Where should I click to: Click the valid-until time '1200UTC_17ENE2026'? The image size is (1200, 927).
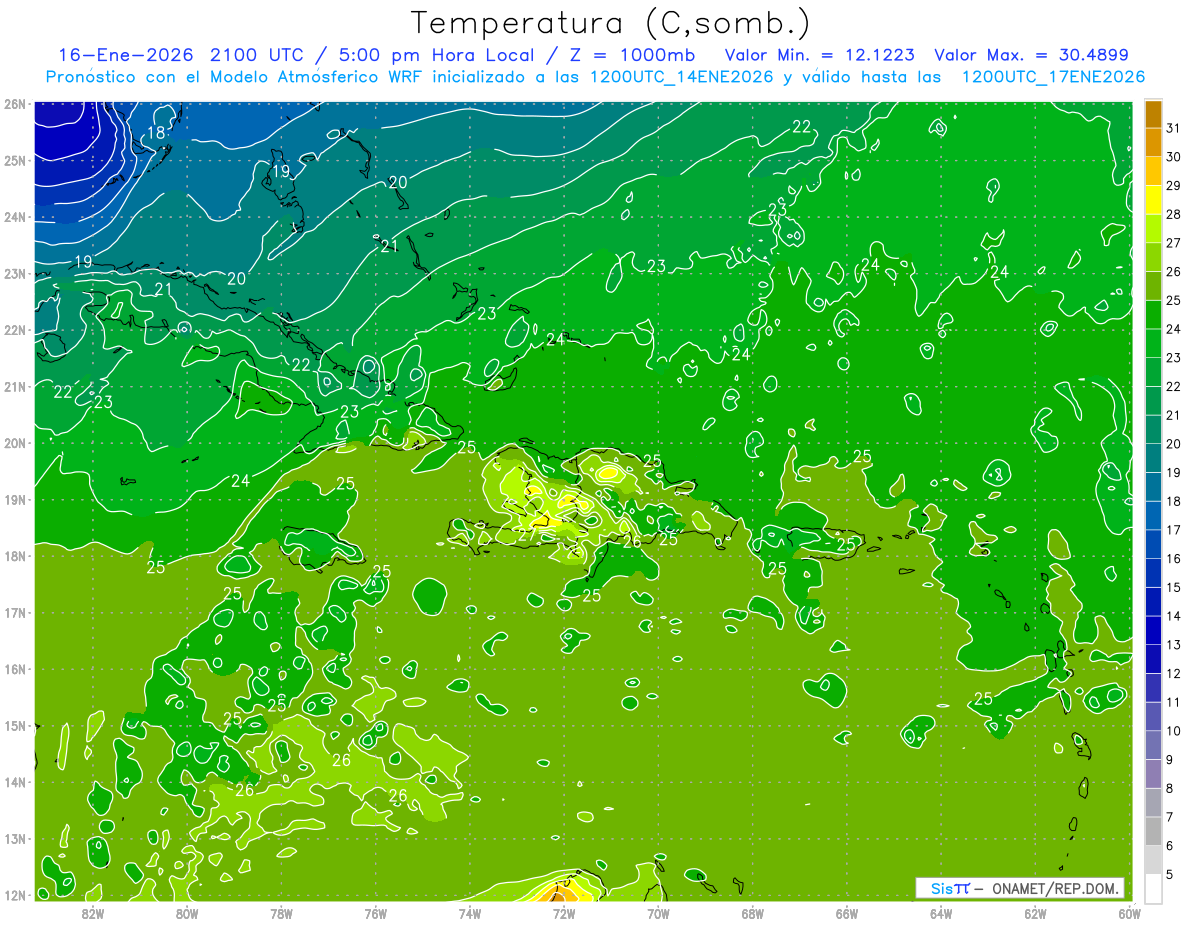pyautogui.click(x=1053, y=77)
